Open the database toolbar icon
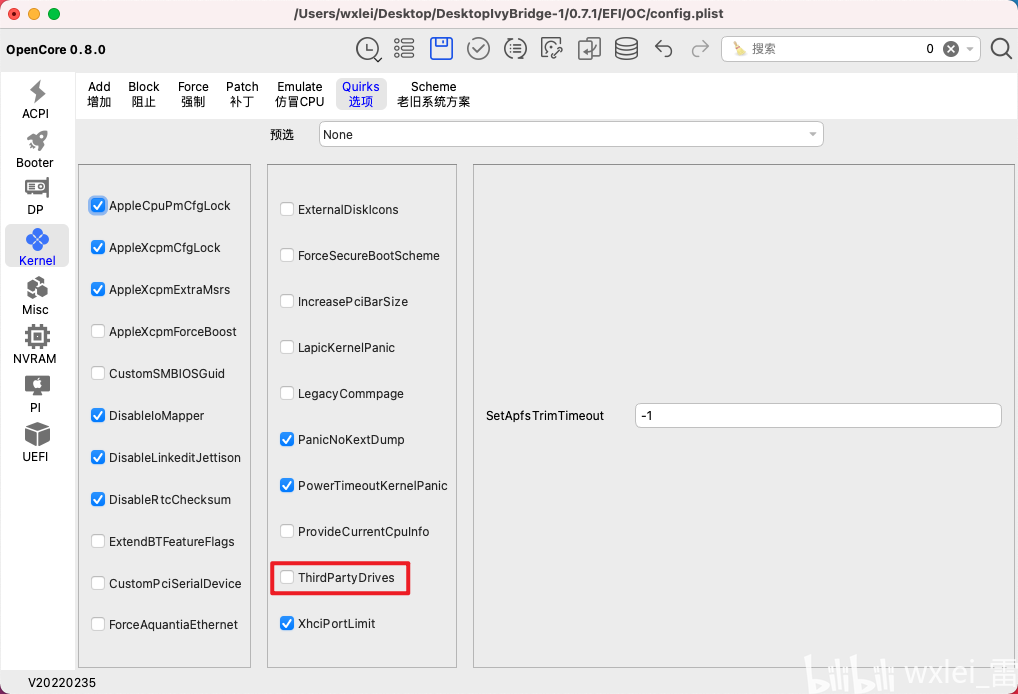This screenshot has height=694, width=1018. [626, 49]
